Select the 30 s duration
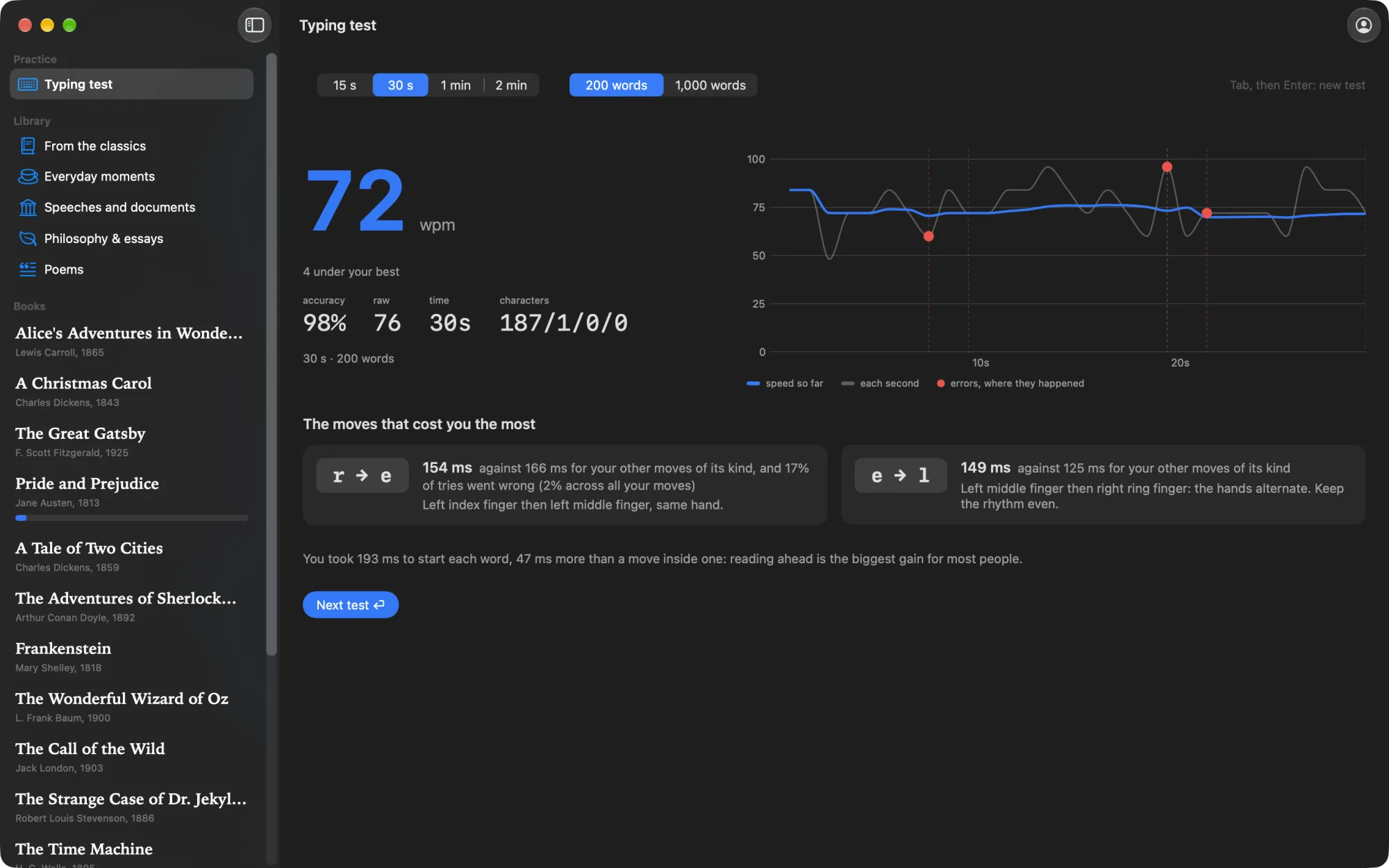 [x=400, y=85]
